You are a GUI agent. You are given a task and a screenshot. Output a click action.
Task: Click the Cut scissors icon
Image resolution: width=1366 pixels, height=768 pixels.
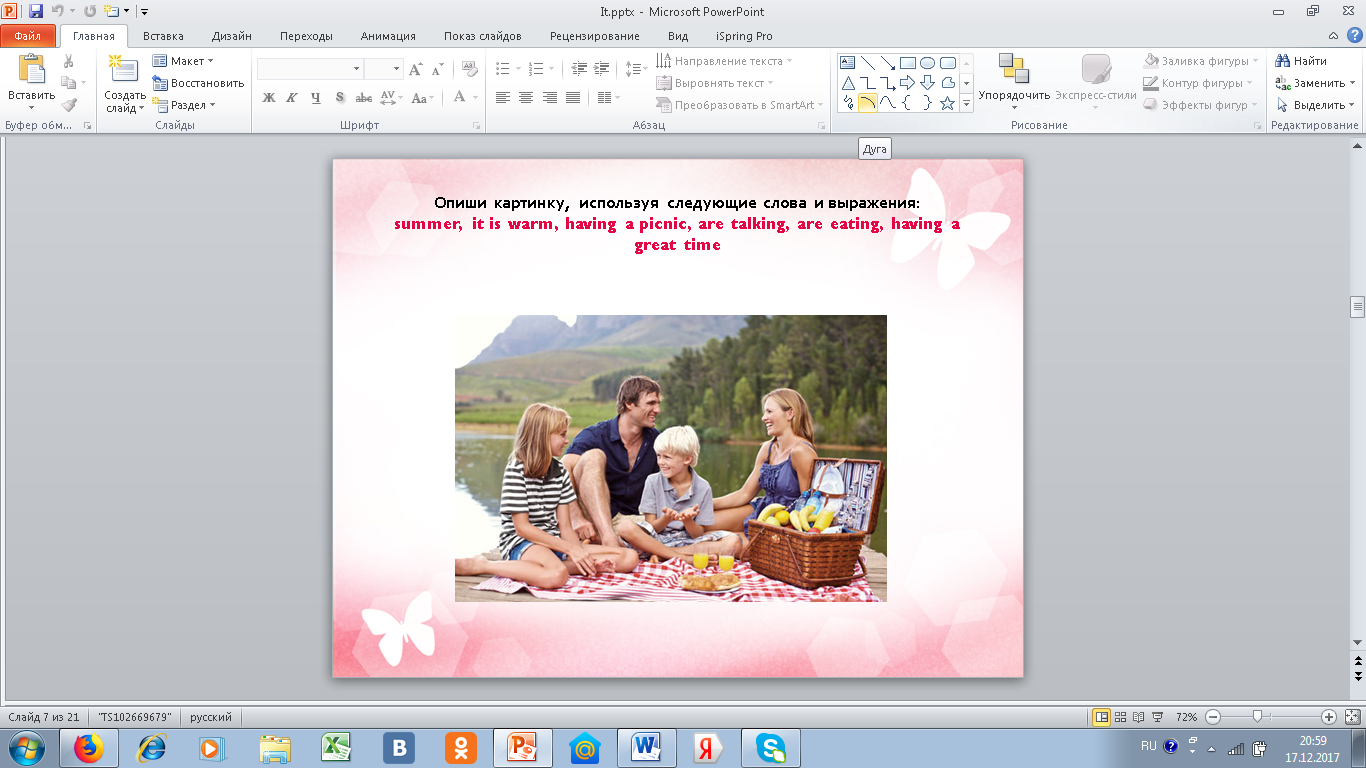(69, 61)
